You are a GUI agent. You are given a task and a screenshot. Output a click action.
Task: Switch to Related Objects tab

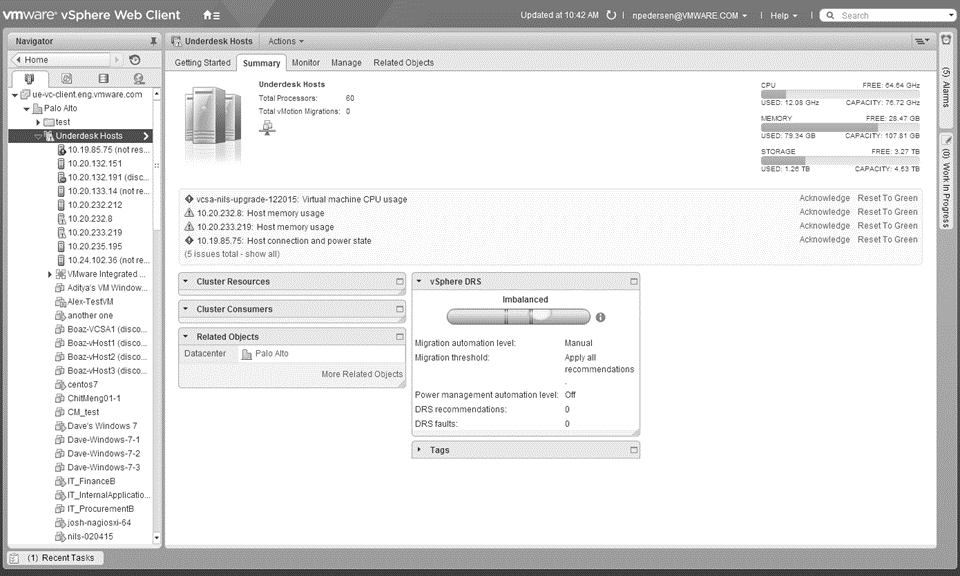pyautogui.click(x=403, y=62)
